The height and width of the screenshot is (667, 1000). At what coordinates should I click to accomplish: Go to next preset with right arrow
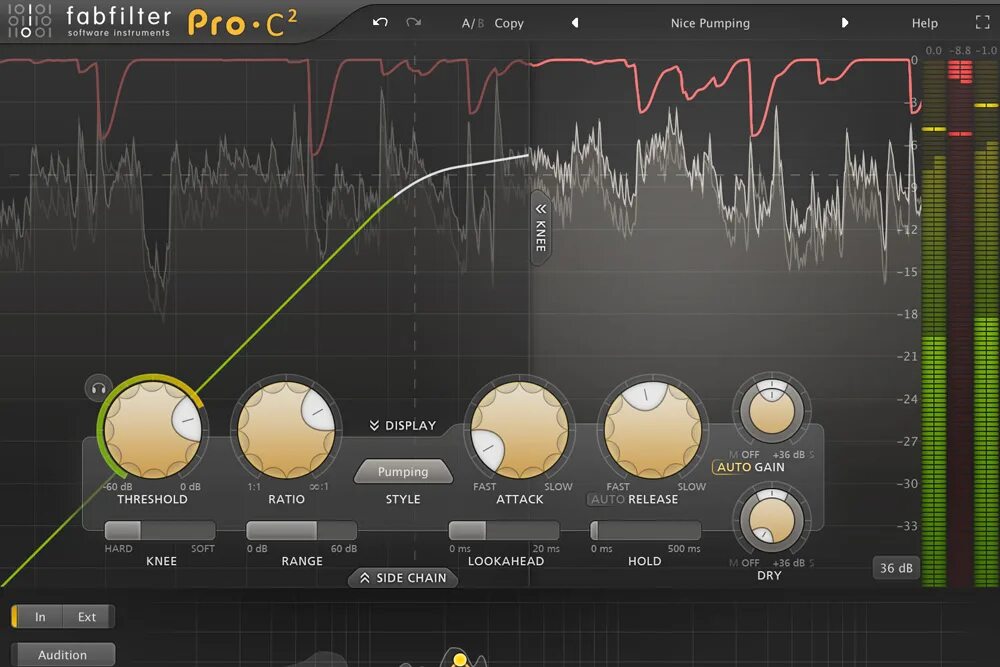[844, 23]
